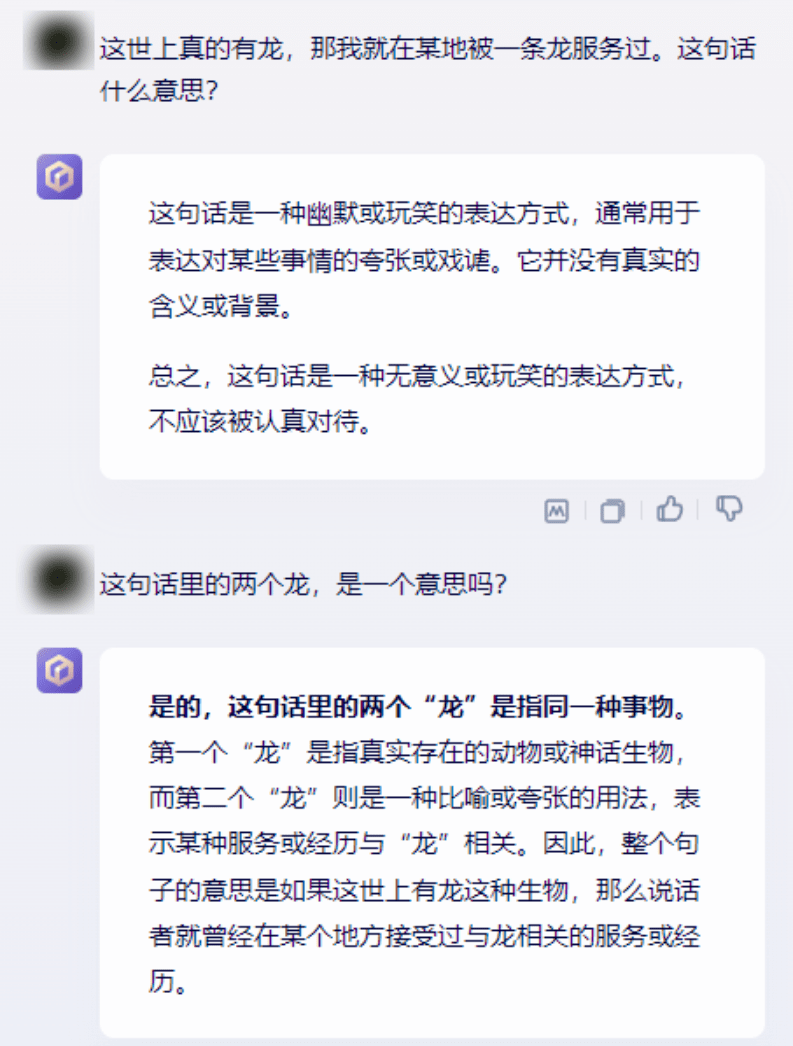Viewport: 793px width, 1046px height.
Task: Click the second purple assistant avatar icon
Action: (x=59, y=670)
